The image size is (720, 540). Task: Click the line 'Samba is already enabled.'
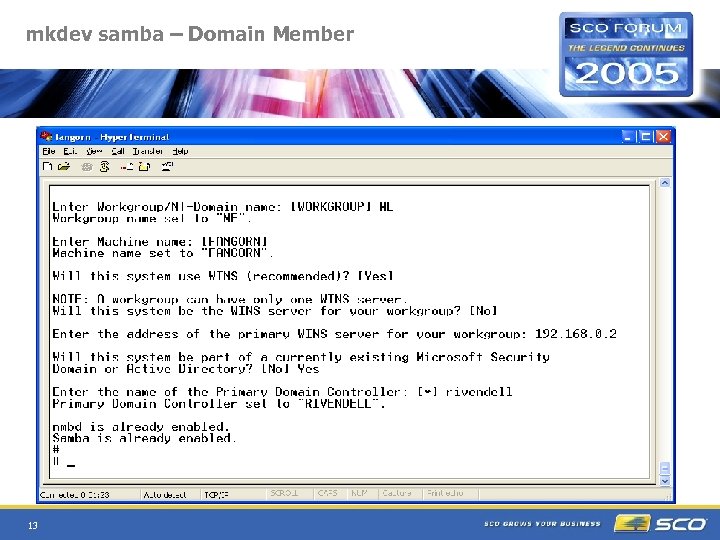pos(144,439)
